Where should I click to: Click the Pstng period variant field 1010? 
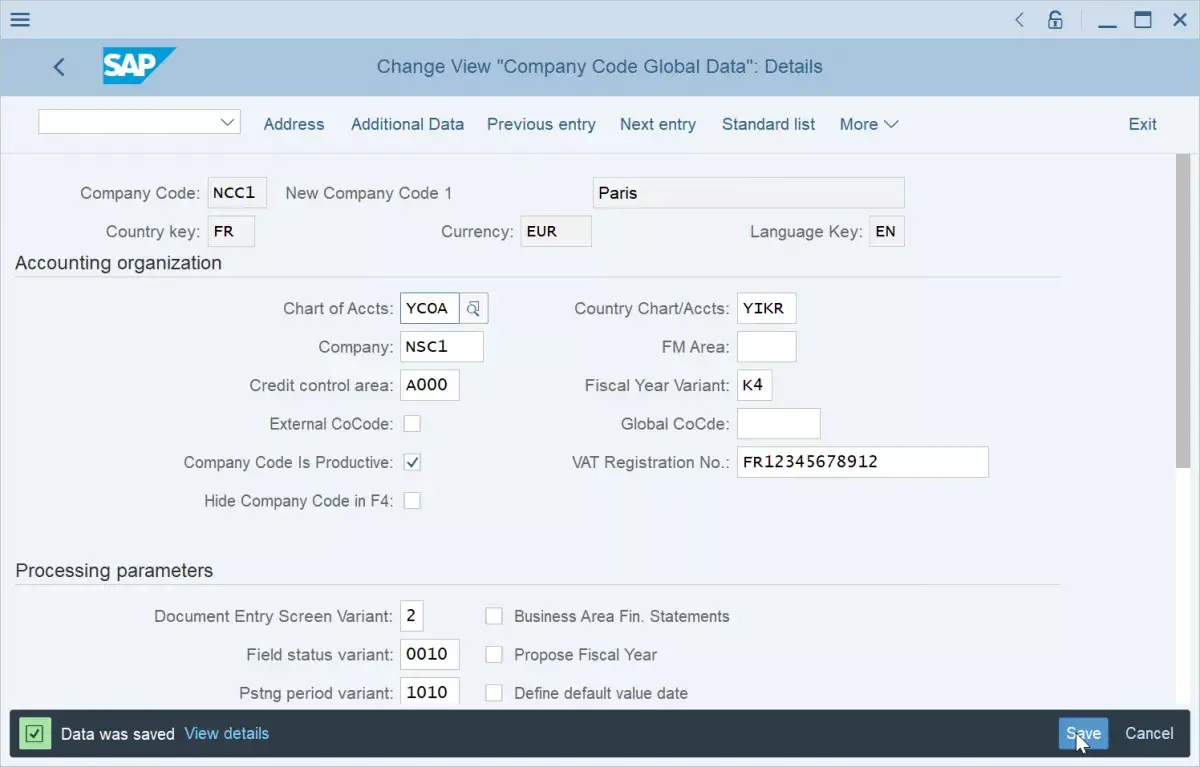[x=430, y=691]
